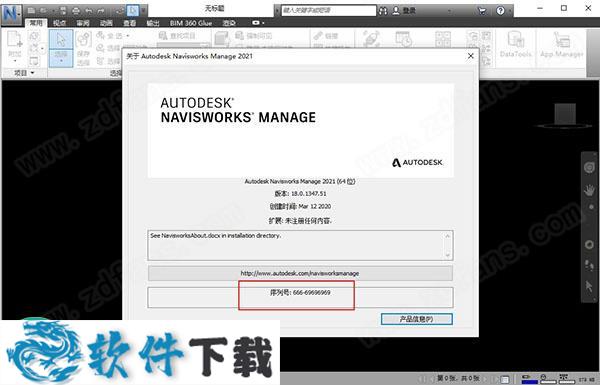Toggle the ribbon minimize button after 渲染 tab

tap(256, 23)
